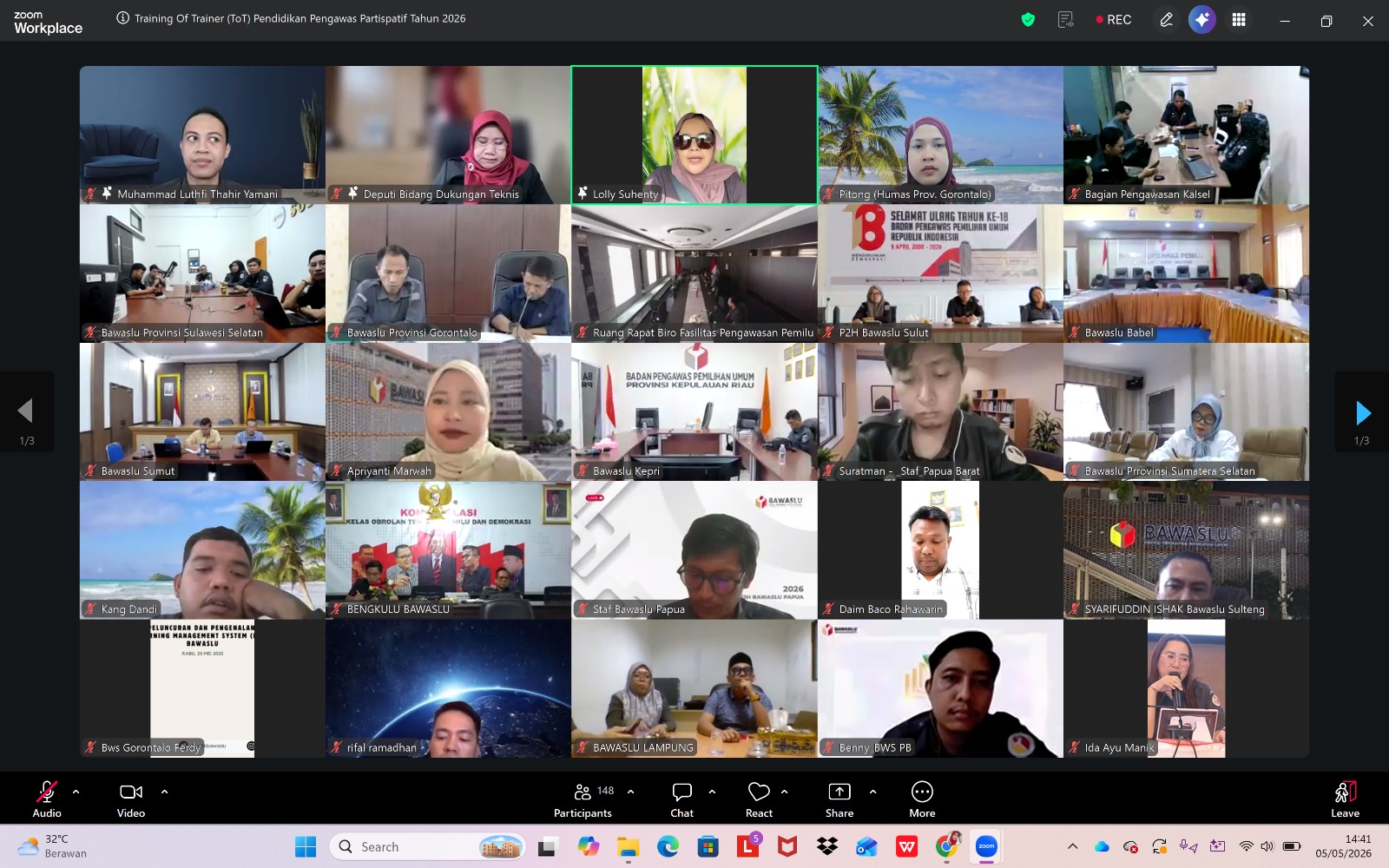Open Dropbox from the taskbar
The width and height of the screenshot is (1389, 868).
pyautogui.click(x=827, y=846)
